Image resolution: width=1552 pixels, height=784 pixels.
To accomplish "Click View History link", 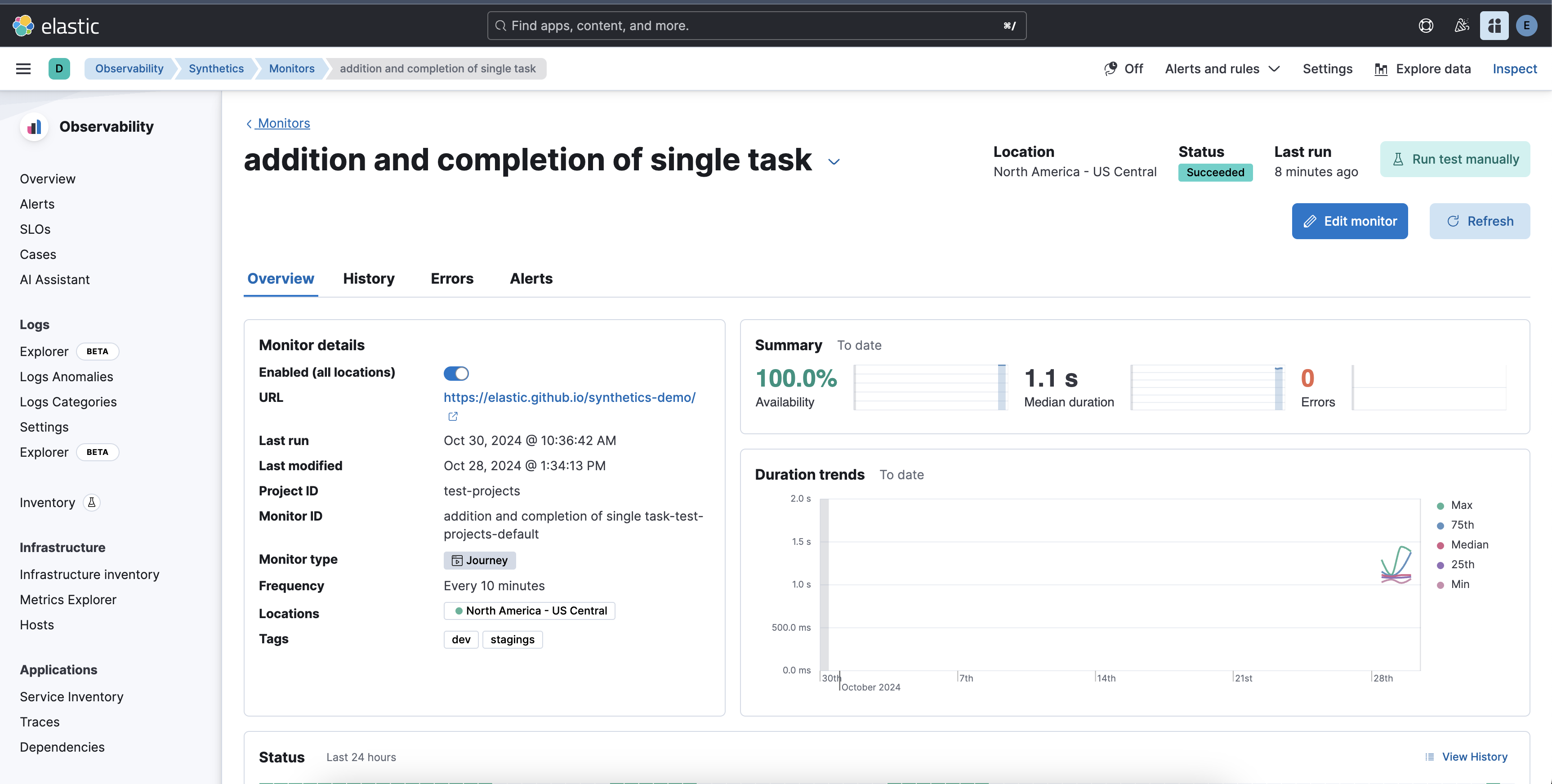I will click(1474, 757).
